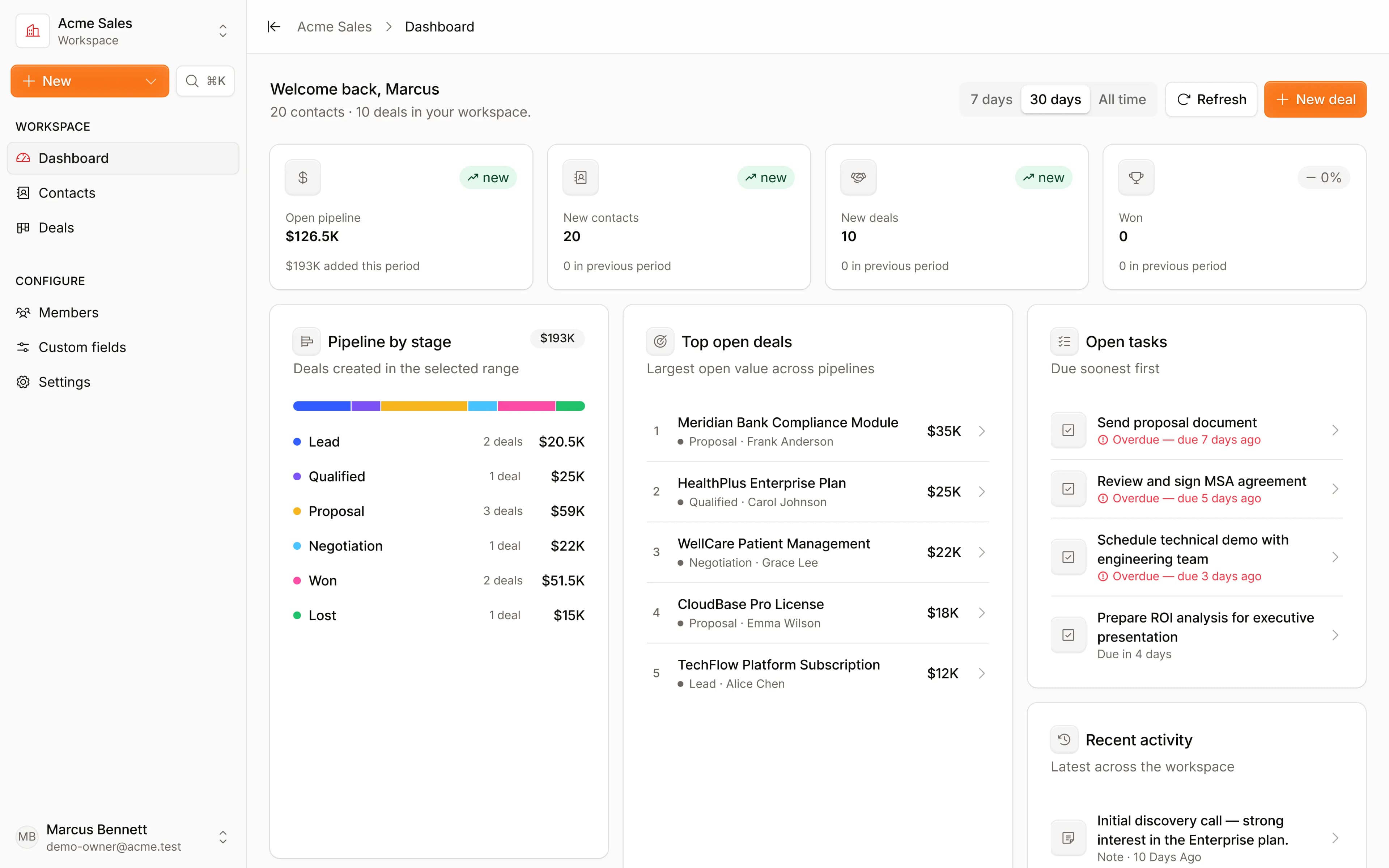Open Custom fields page

coord(123,347)
